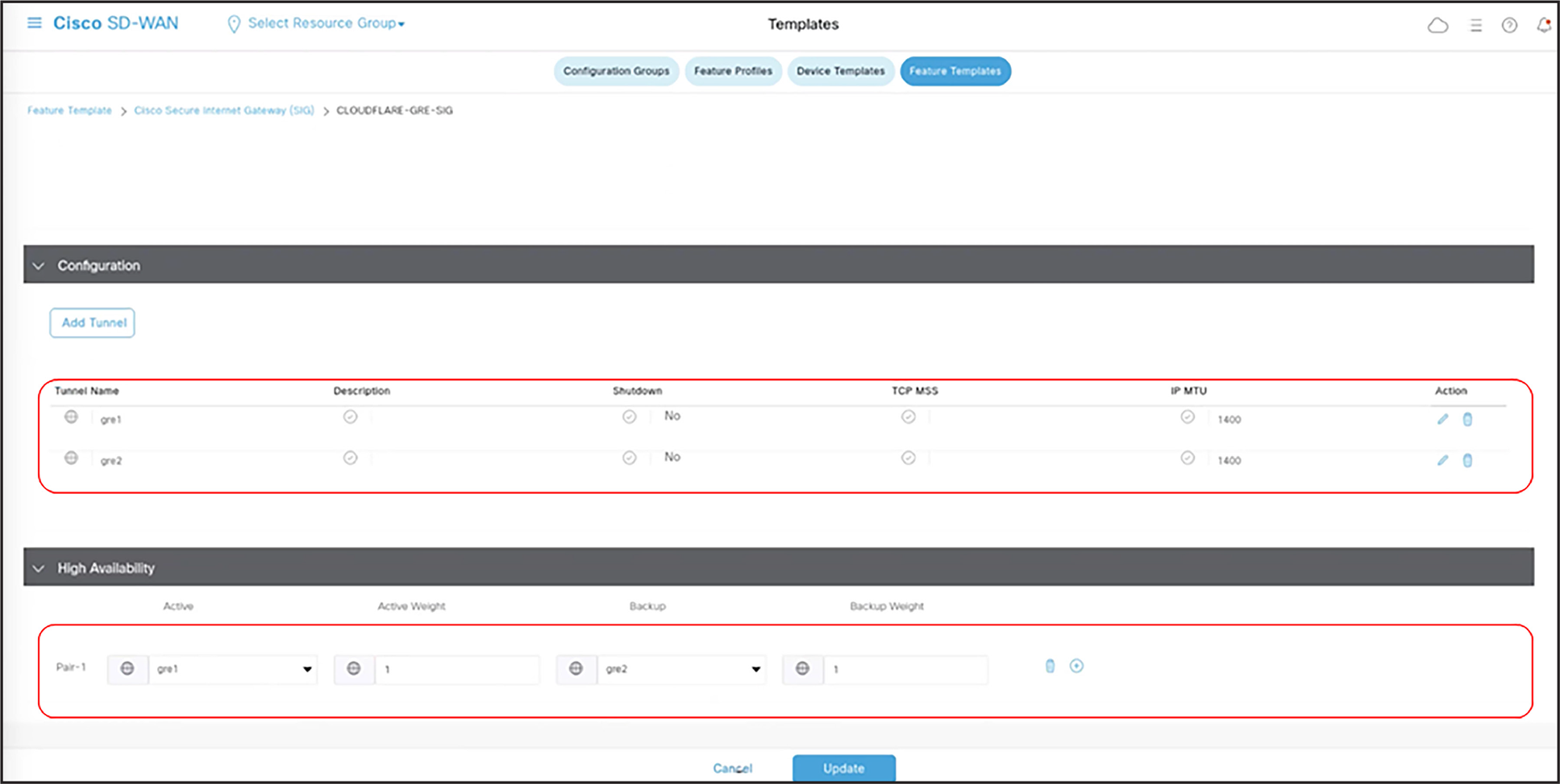This screenshot has height=784, width=1560.
Task: Open the Backup tunnel gre2 dropdown
Action: (681, 669)
